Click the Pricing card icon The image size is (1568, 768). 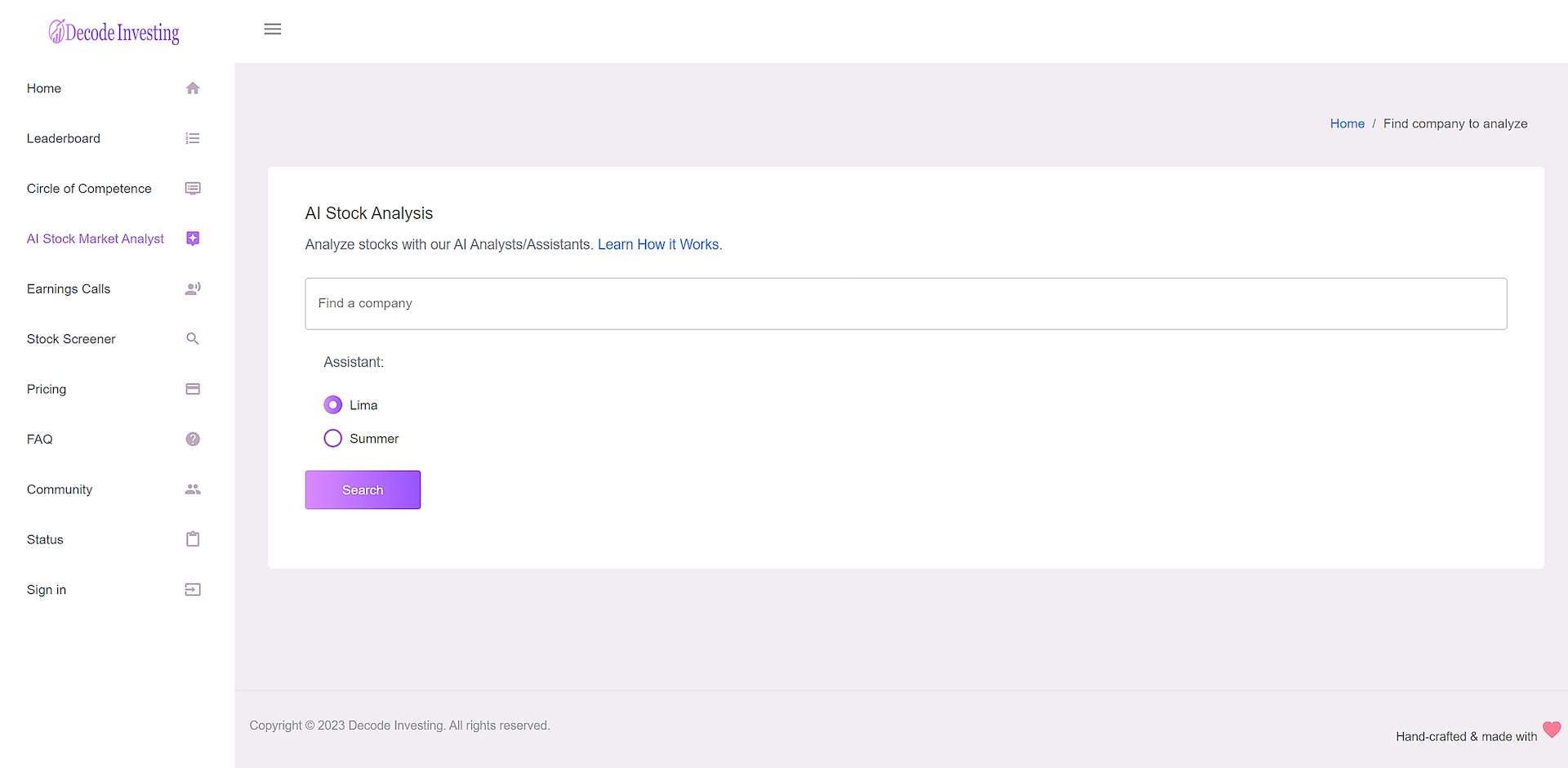[193, 389]
